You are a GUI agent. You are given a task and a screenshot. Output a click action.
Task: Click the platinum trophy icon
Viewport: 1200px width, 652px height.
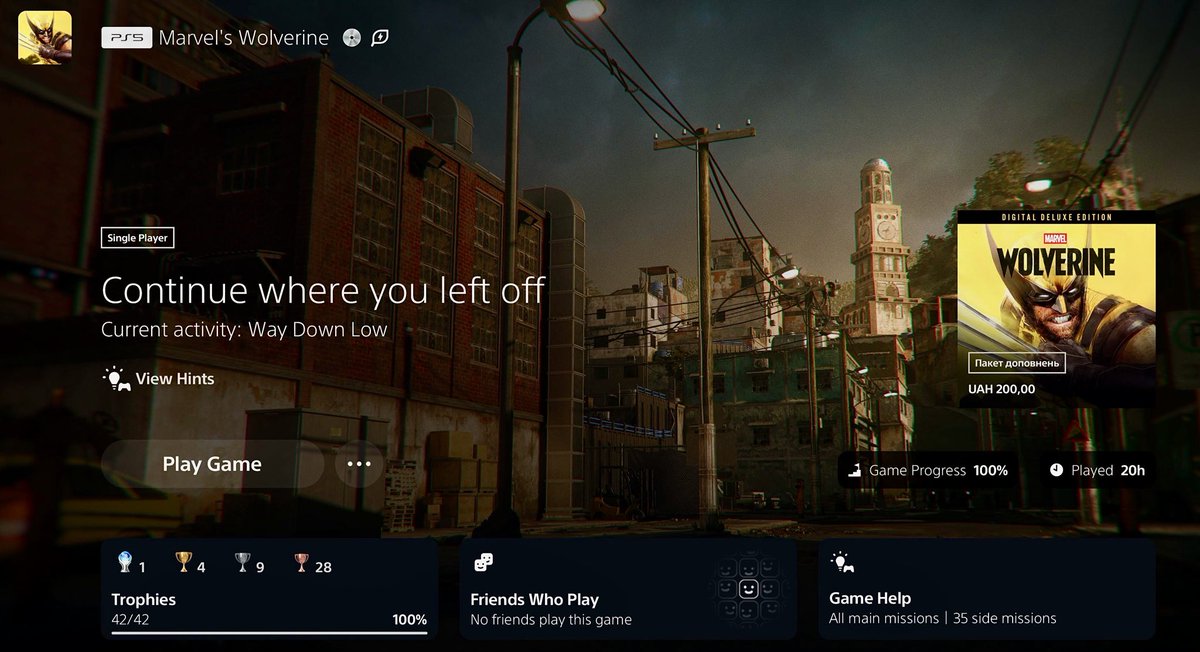(125, 563)
